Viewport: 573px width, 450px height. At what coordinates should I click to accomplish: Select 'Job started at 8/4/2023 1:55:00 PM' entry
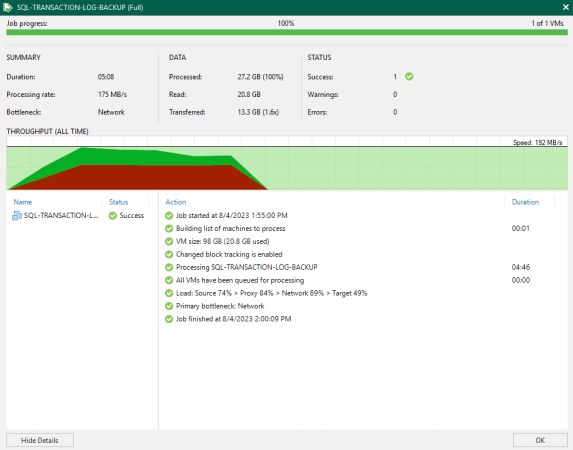click(x=232, y=215)
